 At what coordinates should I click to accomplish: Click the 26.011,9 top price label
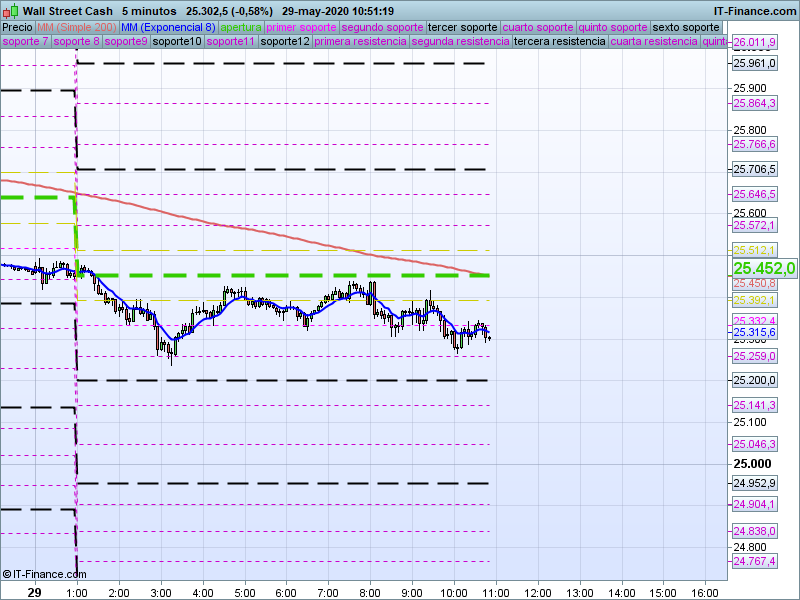point(754,43)
